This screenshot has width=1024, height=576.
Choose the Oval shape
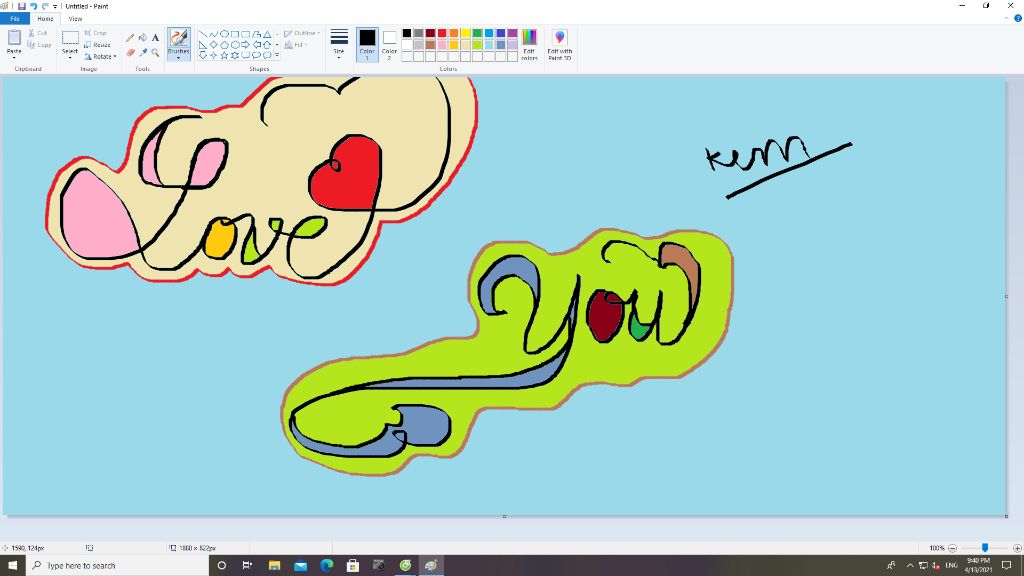224,34
